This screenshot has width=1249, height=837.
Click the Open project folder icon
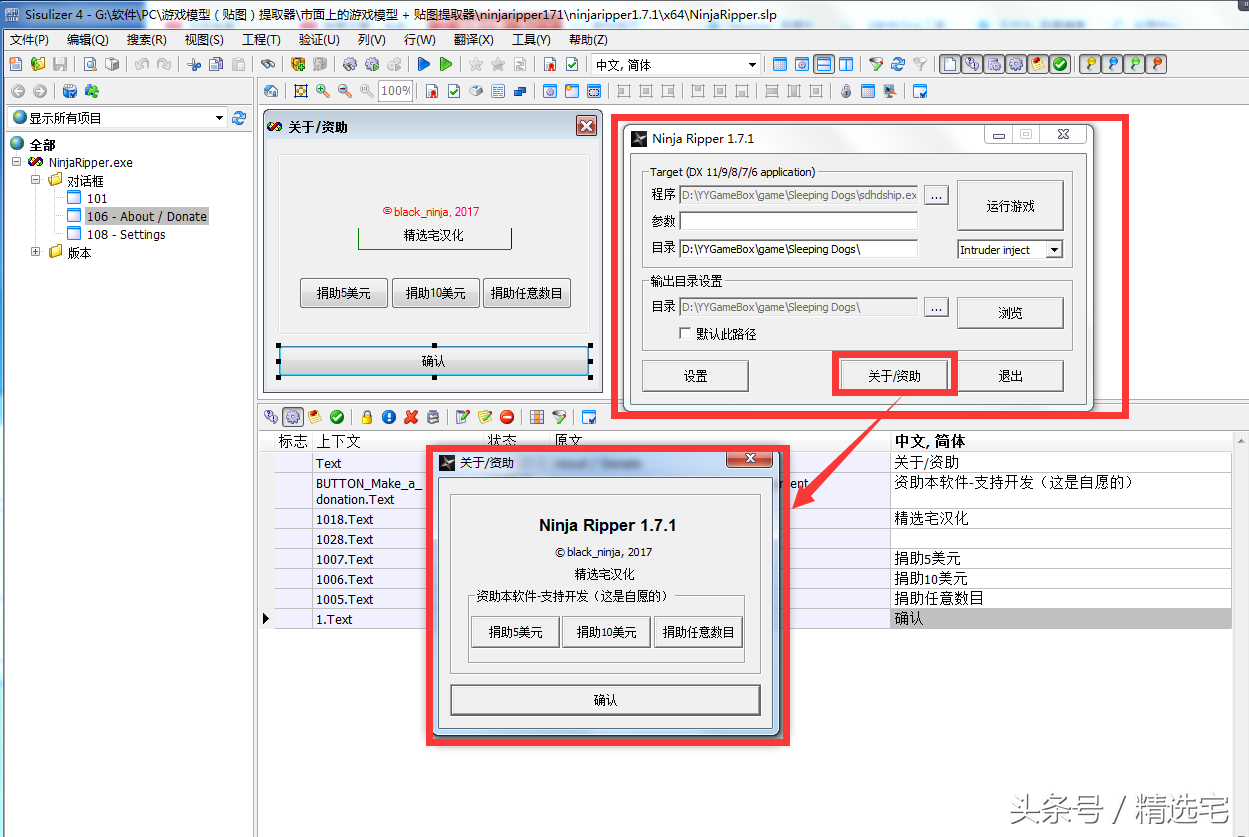(x=38, y=64)
